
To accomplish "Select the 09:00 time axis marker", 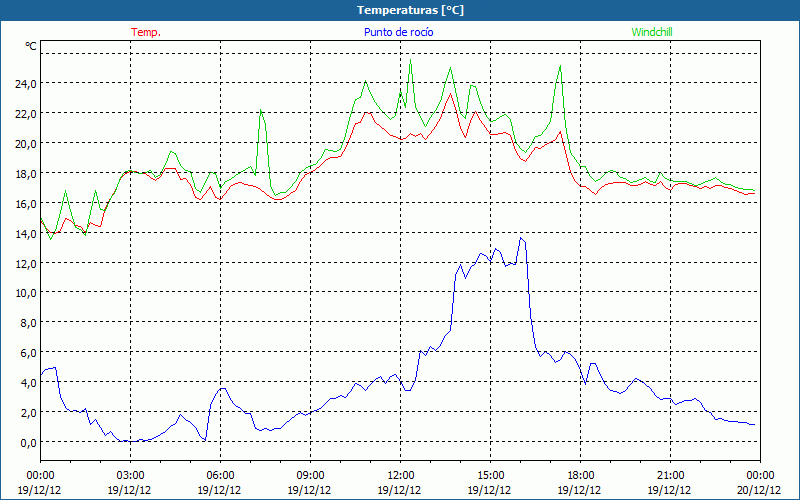I will [310, 475].
